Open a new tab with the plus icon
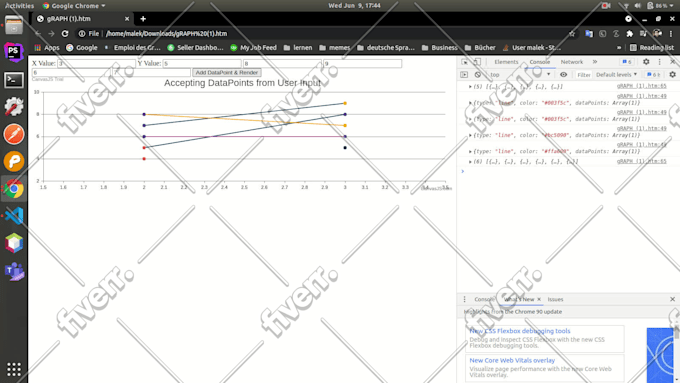Viewport: 680px width, 383px height. pyautogui.click(x=143, y=19)
